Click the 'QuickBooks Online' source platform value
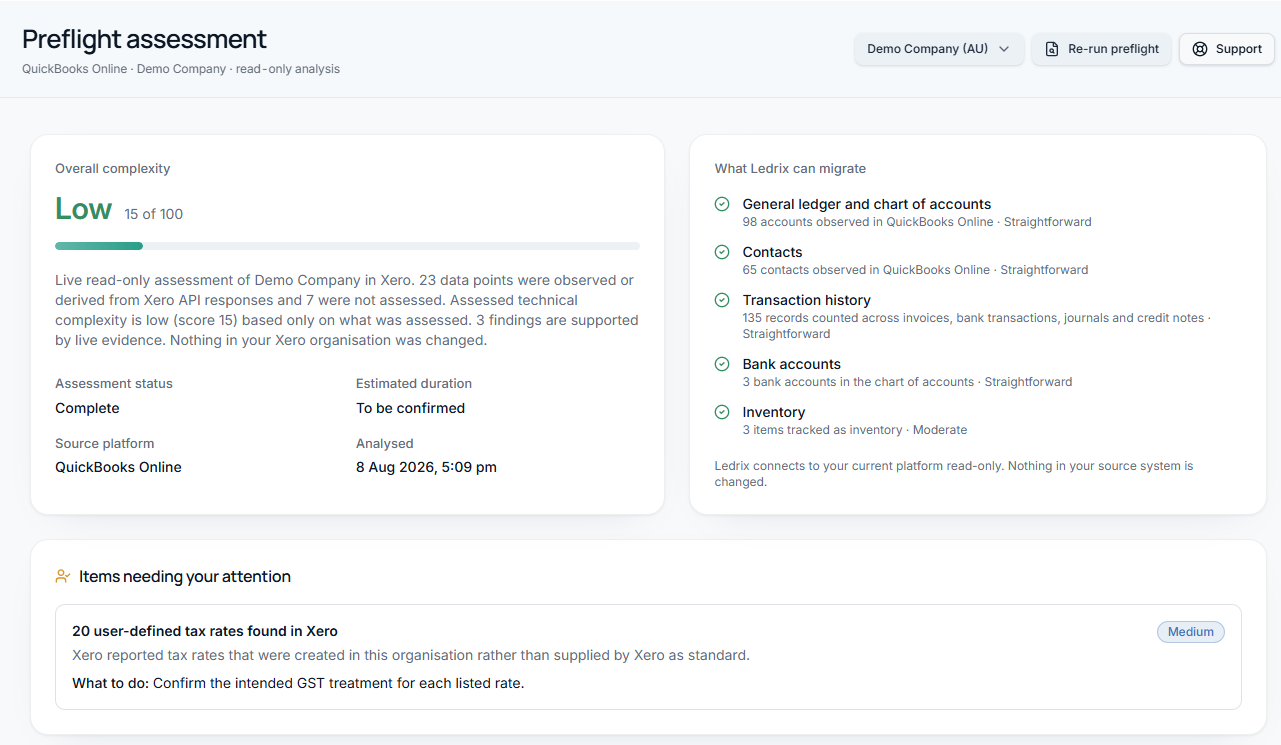Image resolution: width=1281 pixels, height=745 pixels. (118, 467)
